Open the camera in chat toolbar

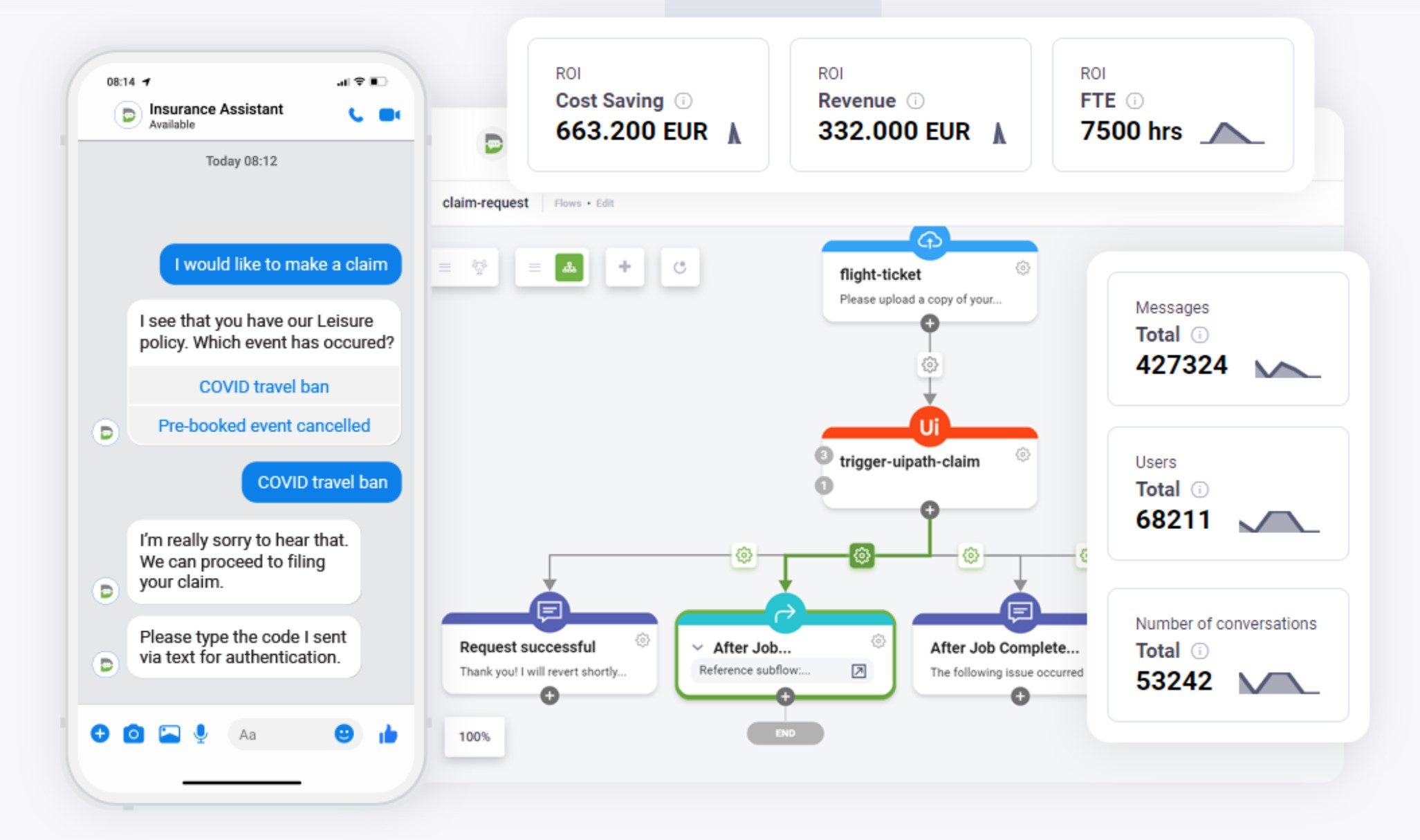pyautogui.click(x=133, y=734)
